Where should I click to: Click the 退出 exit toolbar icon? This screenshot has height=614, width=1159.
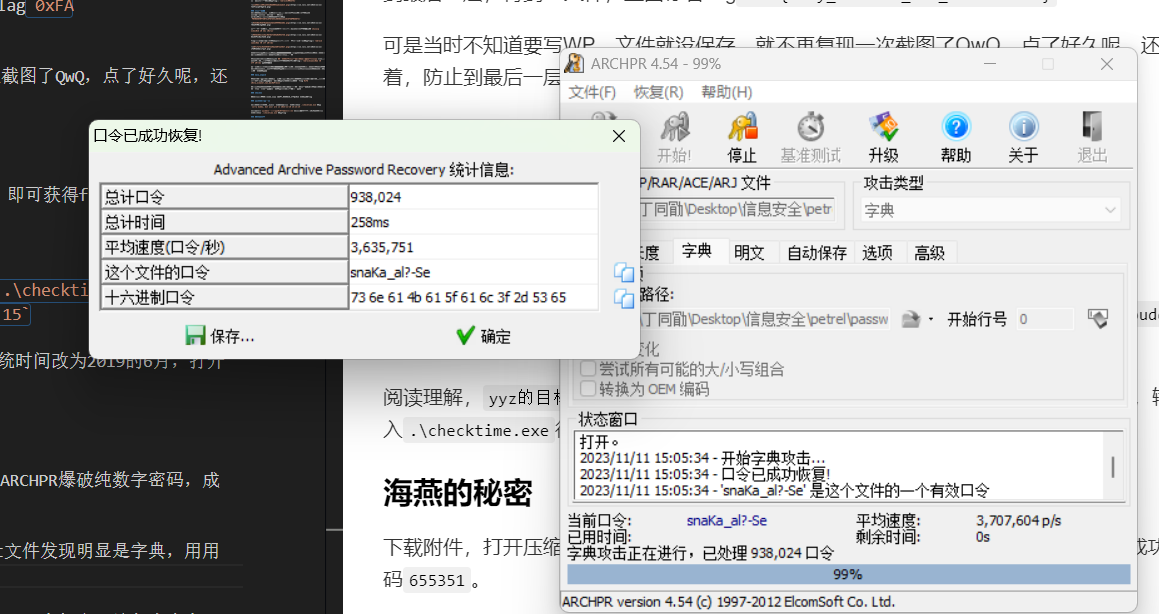point(1092,137)
